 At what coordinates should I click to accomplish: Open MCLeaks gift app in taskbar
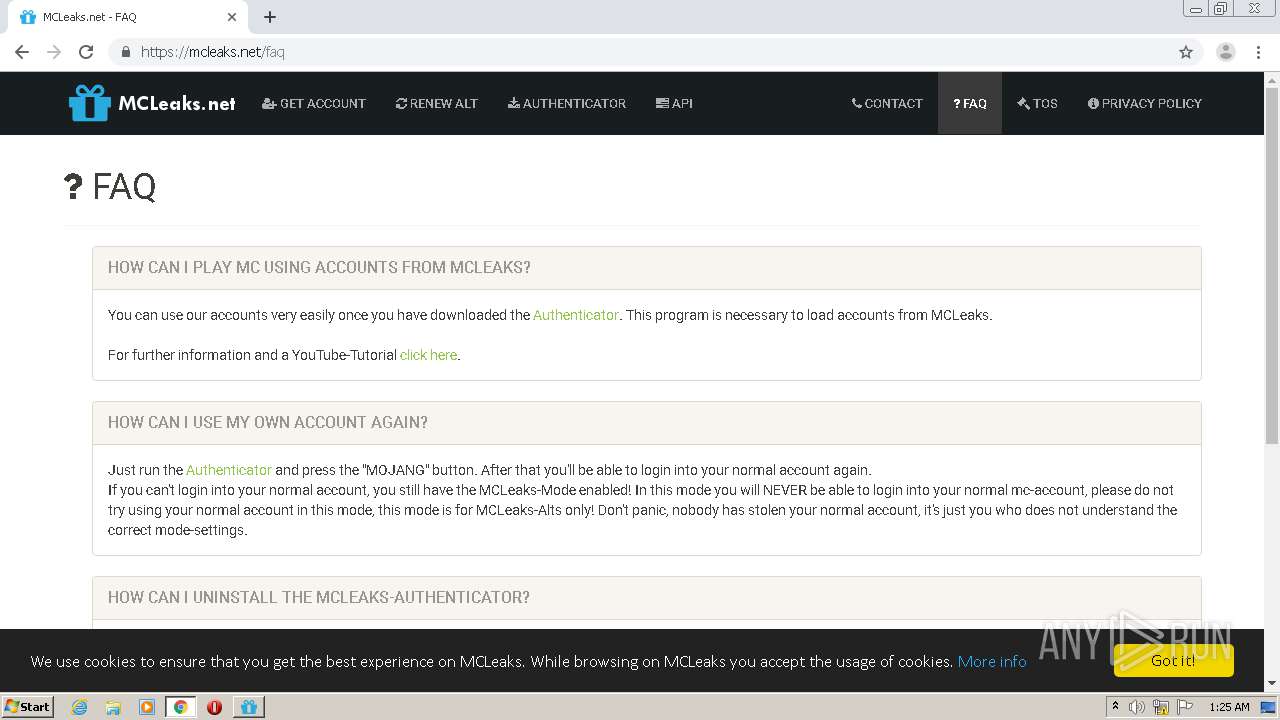click(x=248, y=707)
